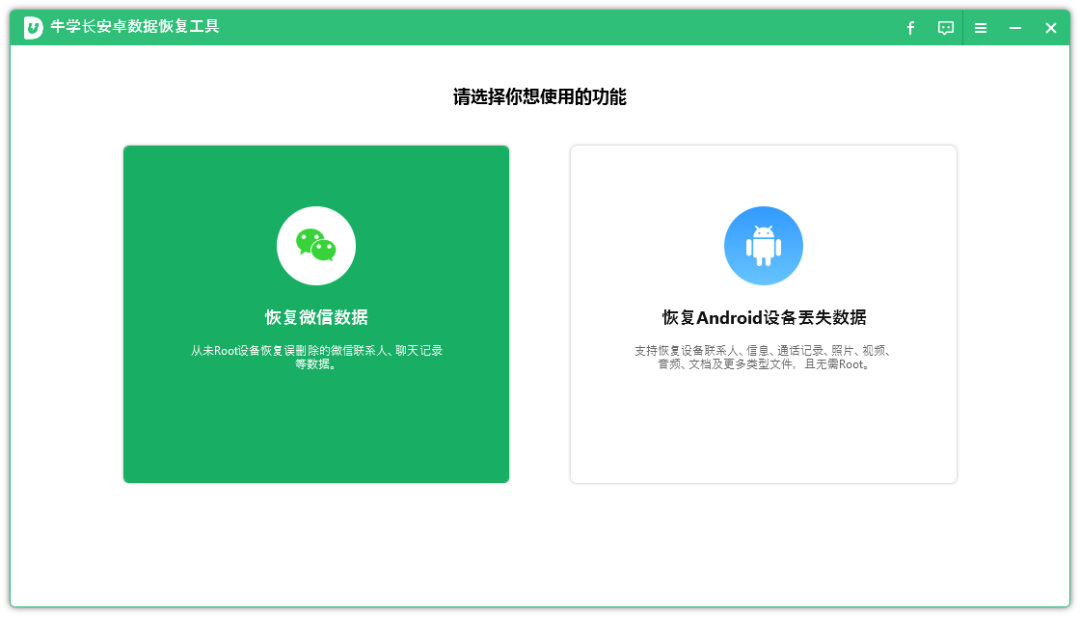Select 恢复Android设备丢失数据 card title
The width and height of the screenshot is (1080, 617).
pos(764,317)
